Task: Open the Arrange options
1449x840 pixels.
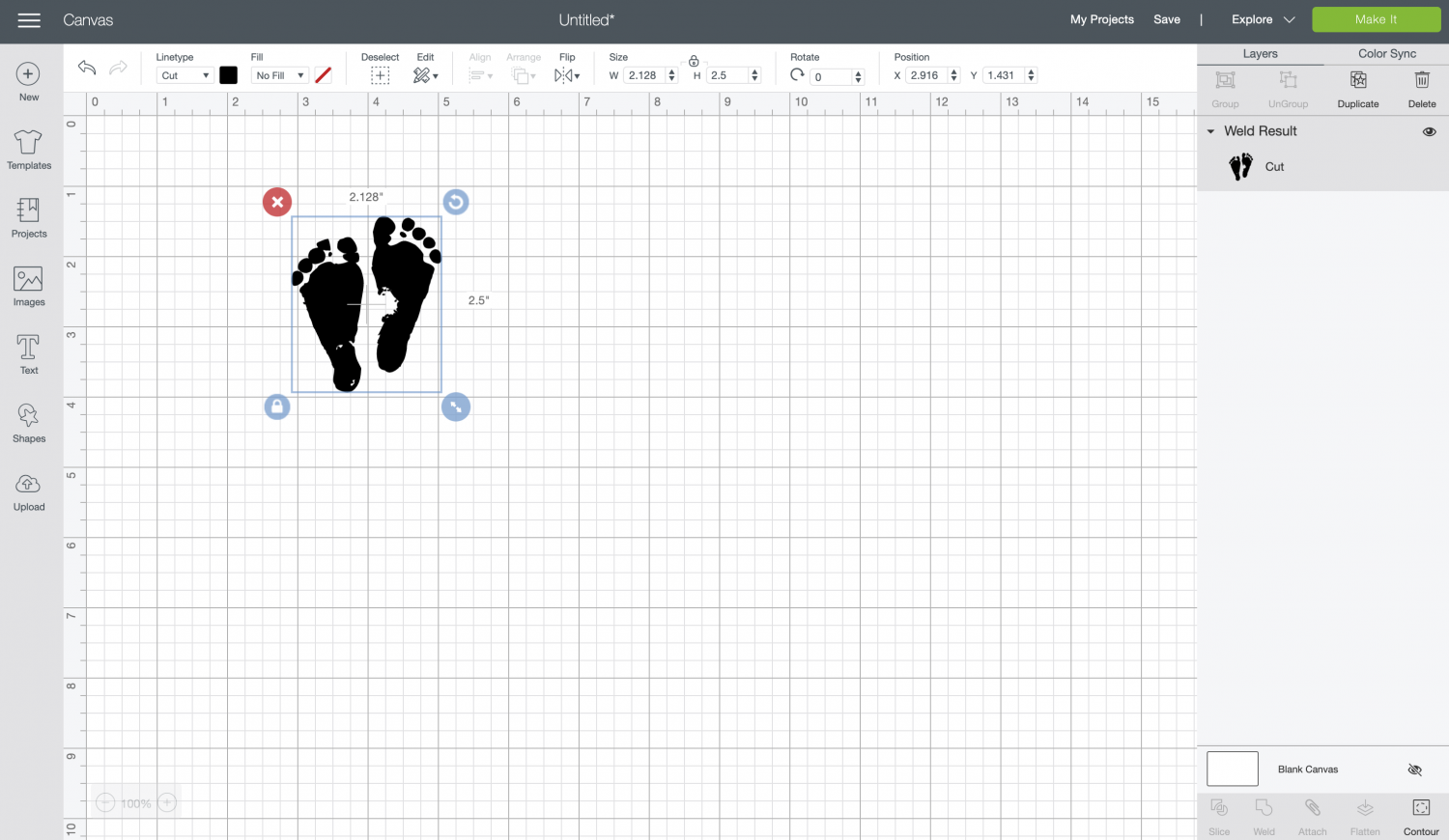Action: click(x=524, y=75)
